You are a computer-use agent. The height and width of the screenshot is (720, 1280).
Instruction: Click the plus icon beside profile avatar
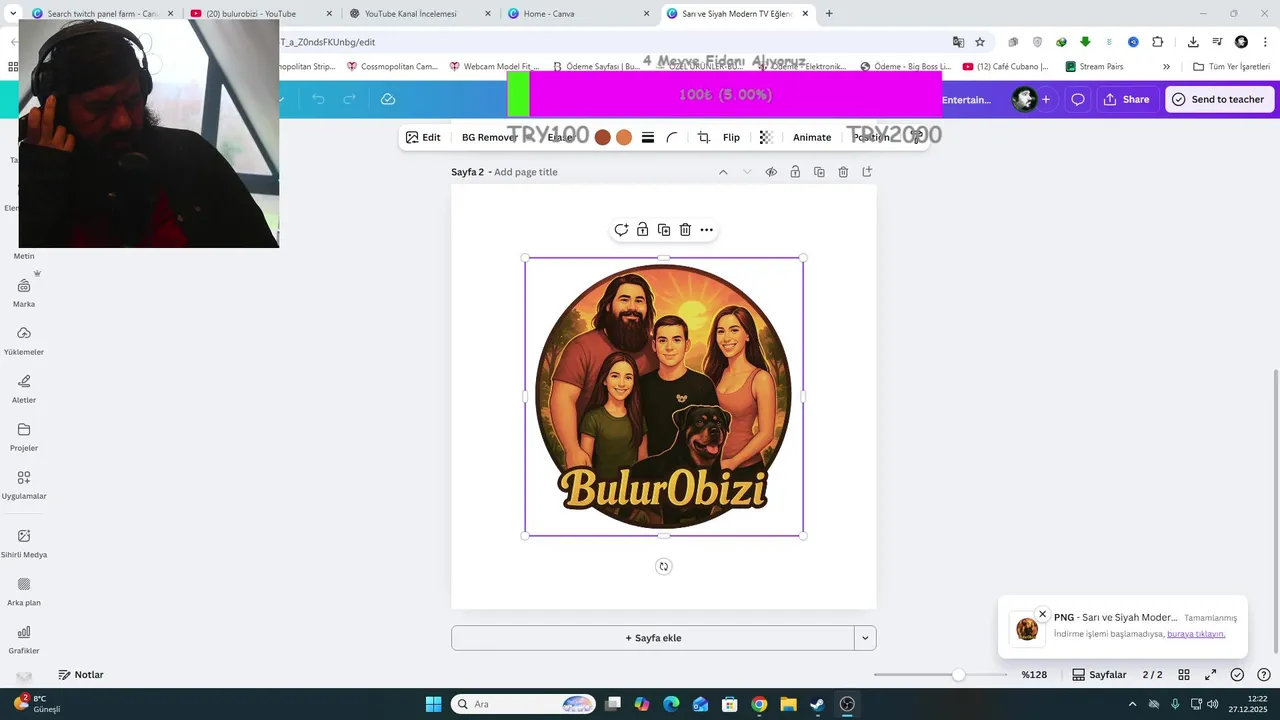[x=1046, y=99]
